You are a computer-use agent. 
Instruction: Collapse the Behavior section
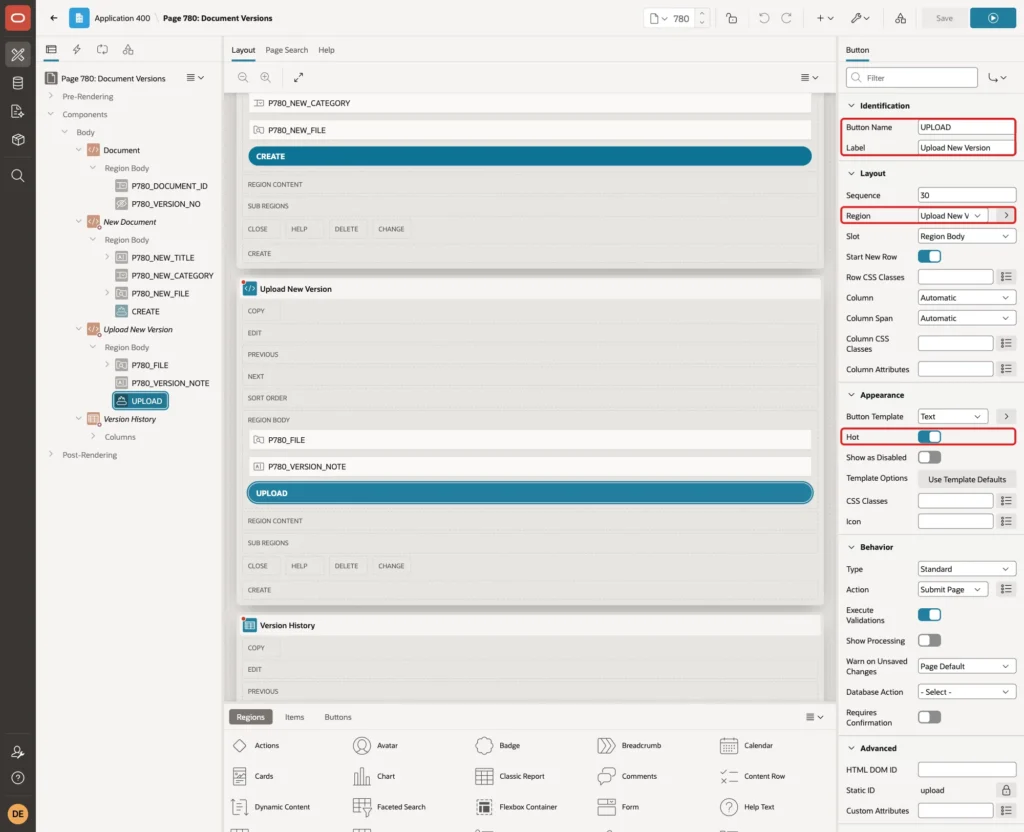click(851, 547)
